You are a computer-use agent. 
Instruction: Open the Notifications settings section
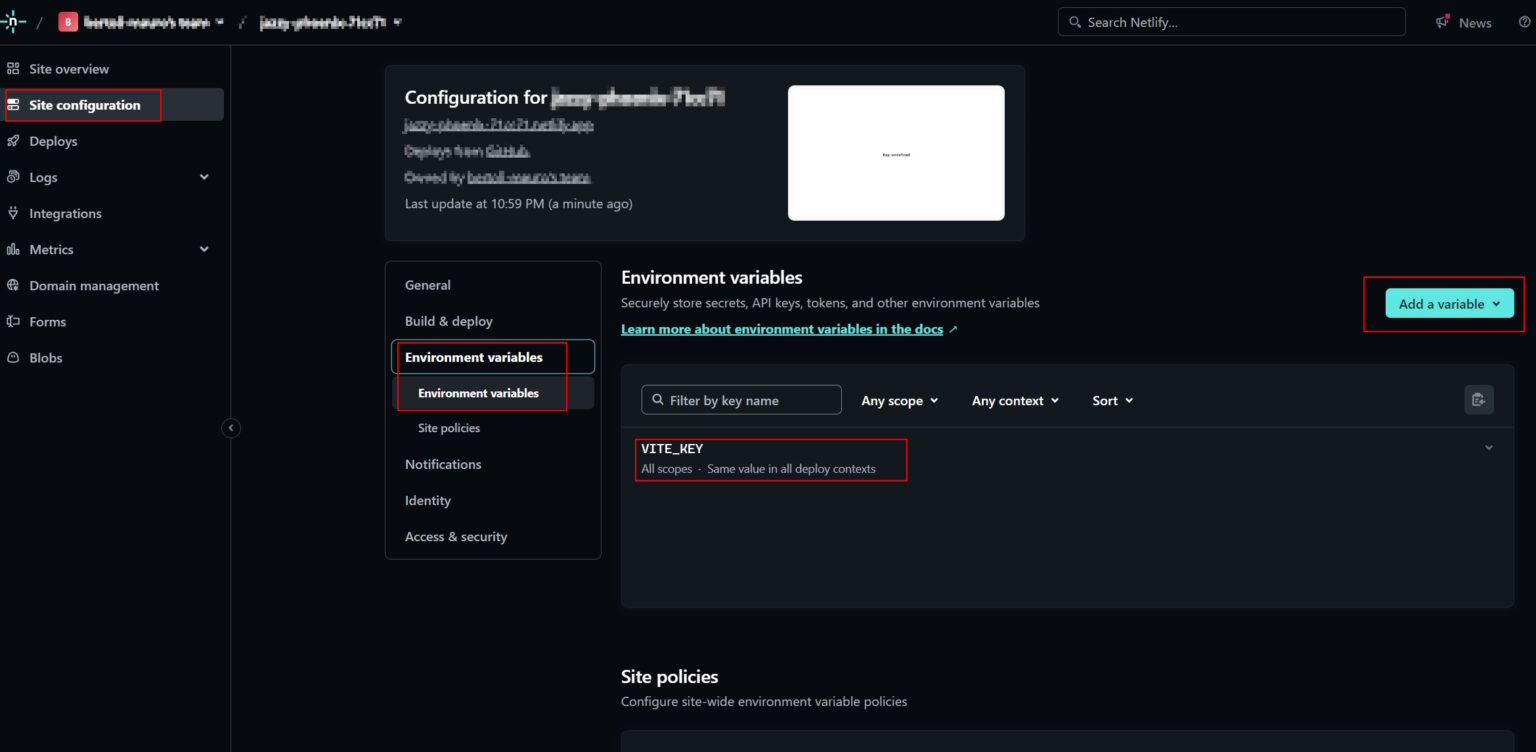point(443,464)
